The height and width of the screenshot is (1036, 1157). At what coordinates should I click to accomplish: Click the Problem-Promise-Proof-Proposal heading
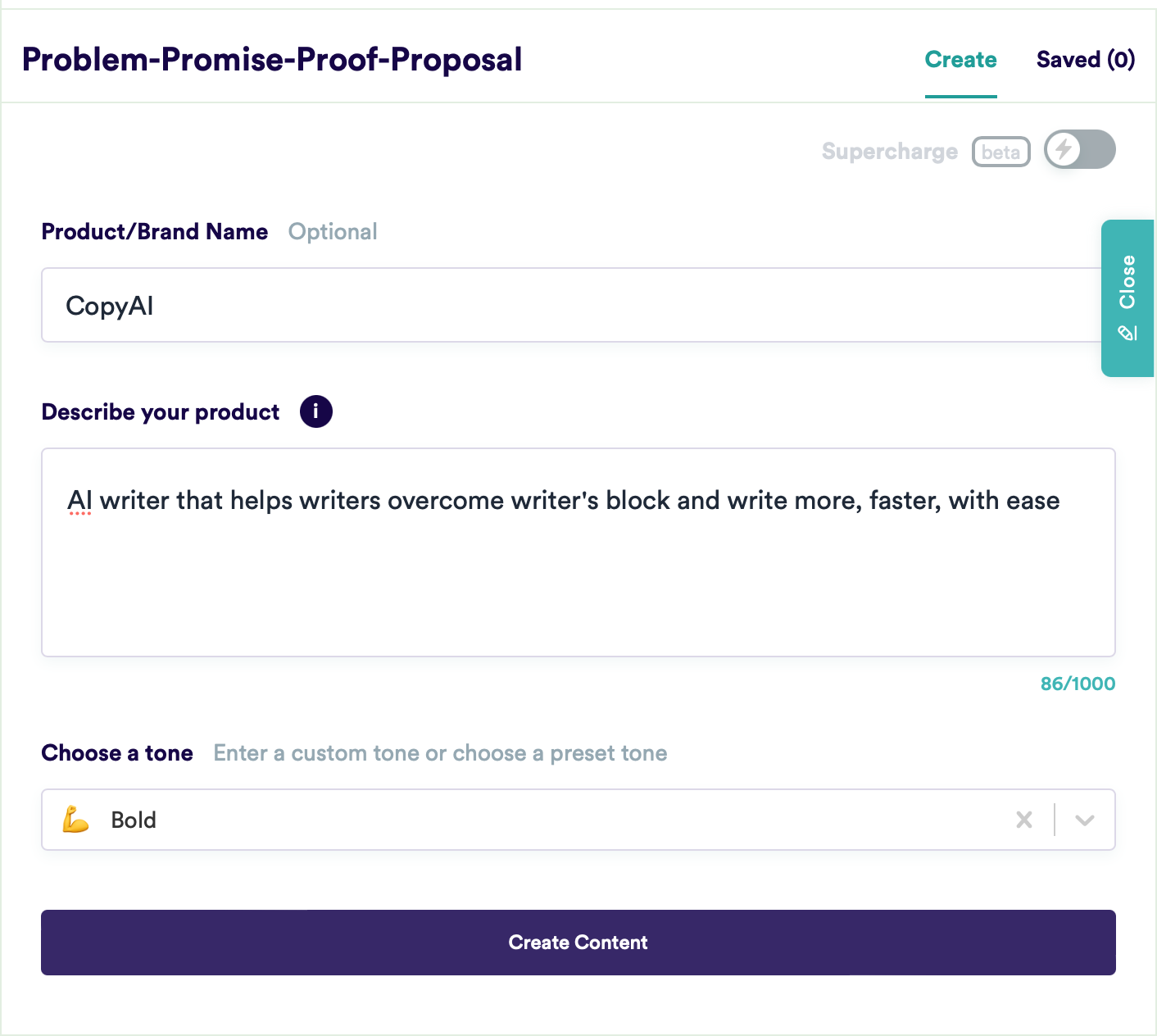coord(272,60)
